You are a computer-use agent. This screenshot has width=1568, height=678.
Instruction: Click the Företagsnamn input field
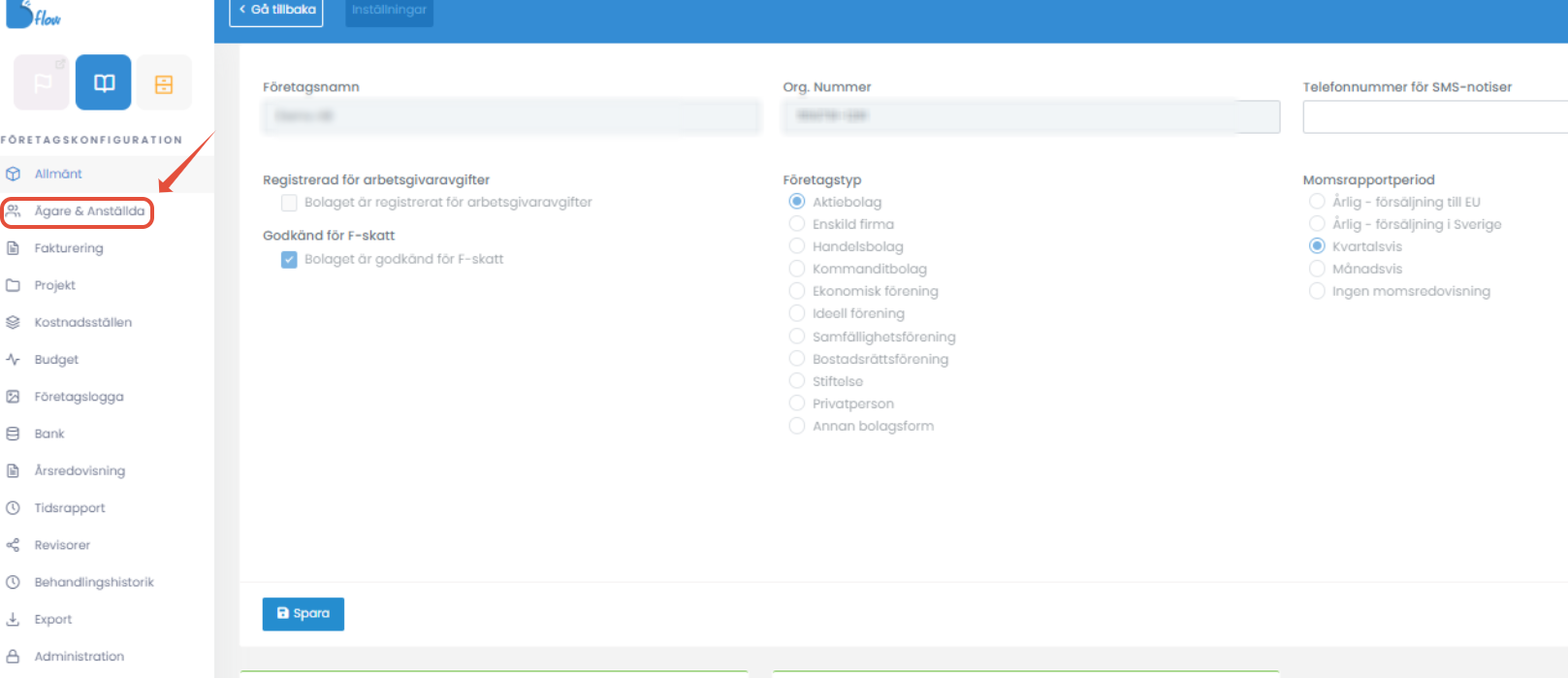(511, 116)
